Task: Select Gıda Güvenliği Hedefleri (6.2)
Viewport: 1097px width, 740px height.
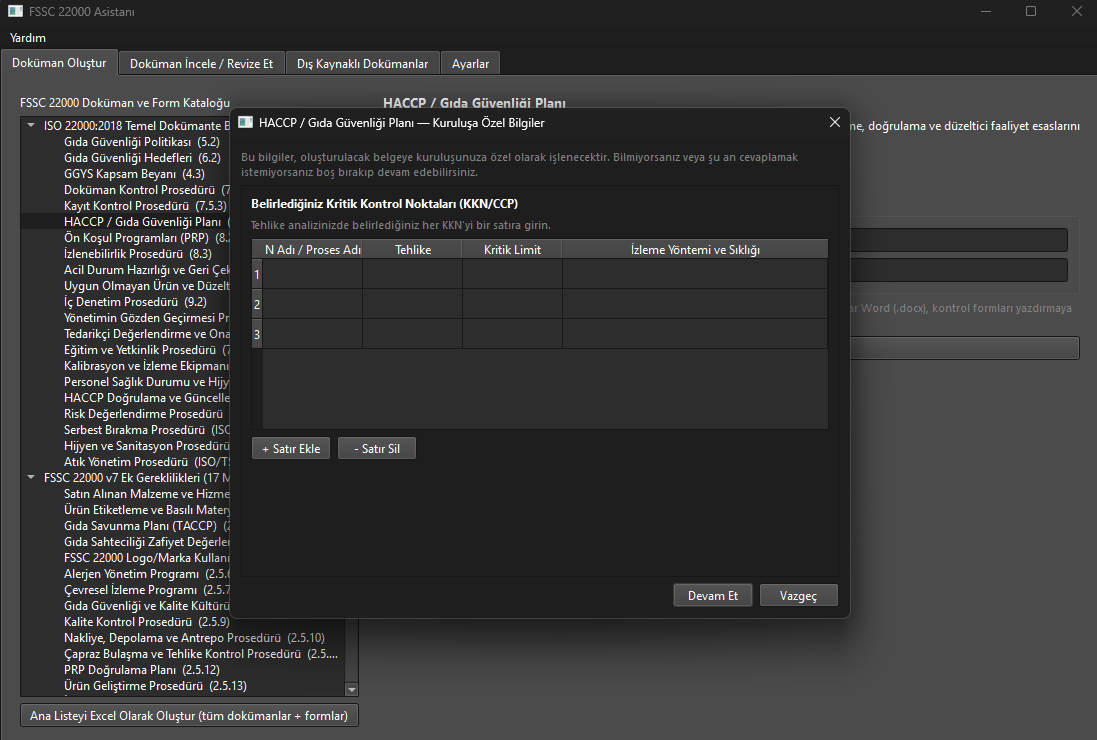Action: (143, 158)
